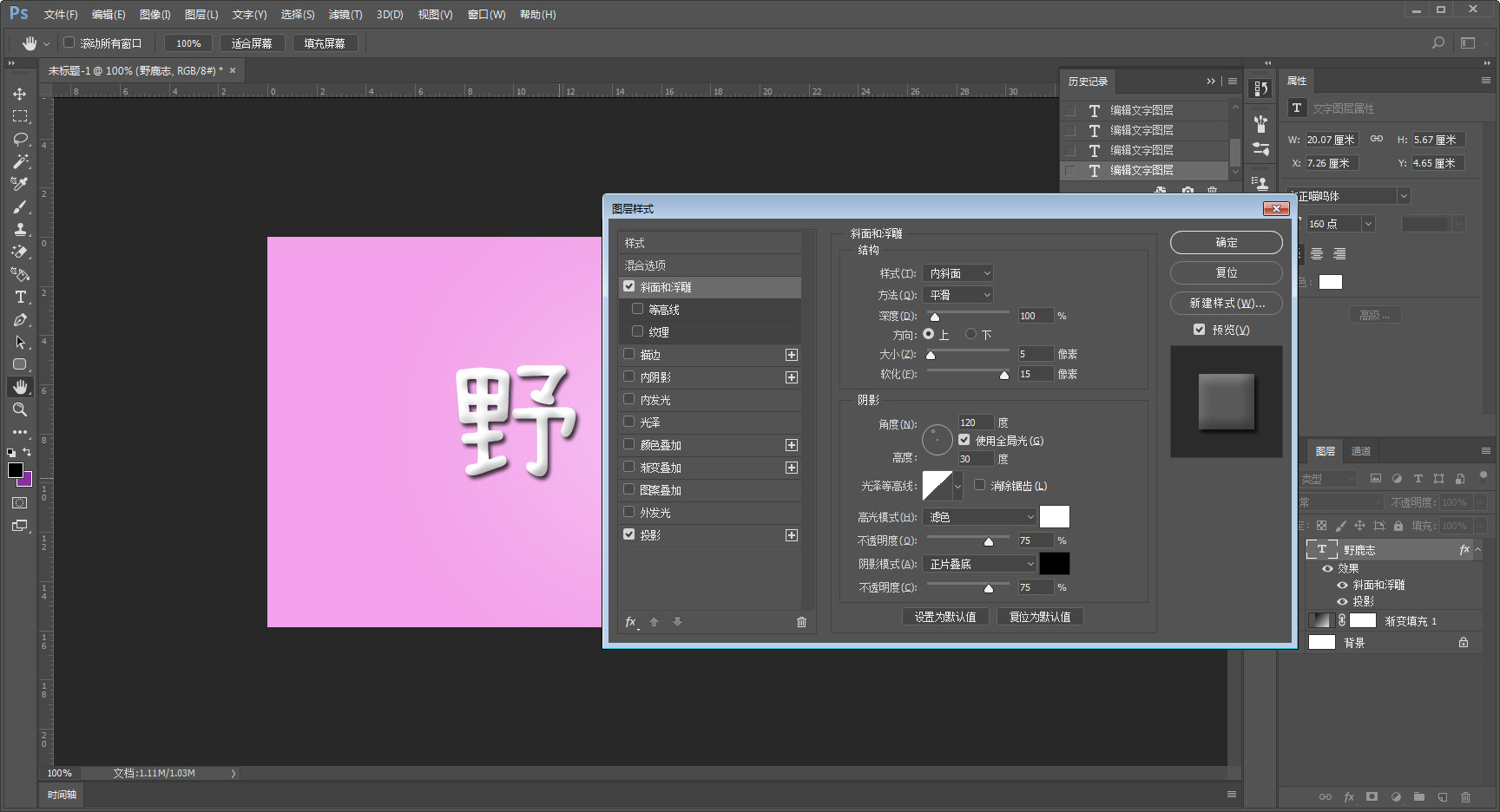Enable the Stroke (描边) checkbox
This screenshot has height=812, width=1500.
click(x=629, y=354)
